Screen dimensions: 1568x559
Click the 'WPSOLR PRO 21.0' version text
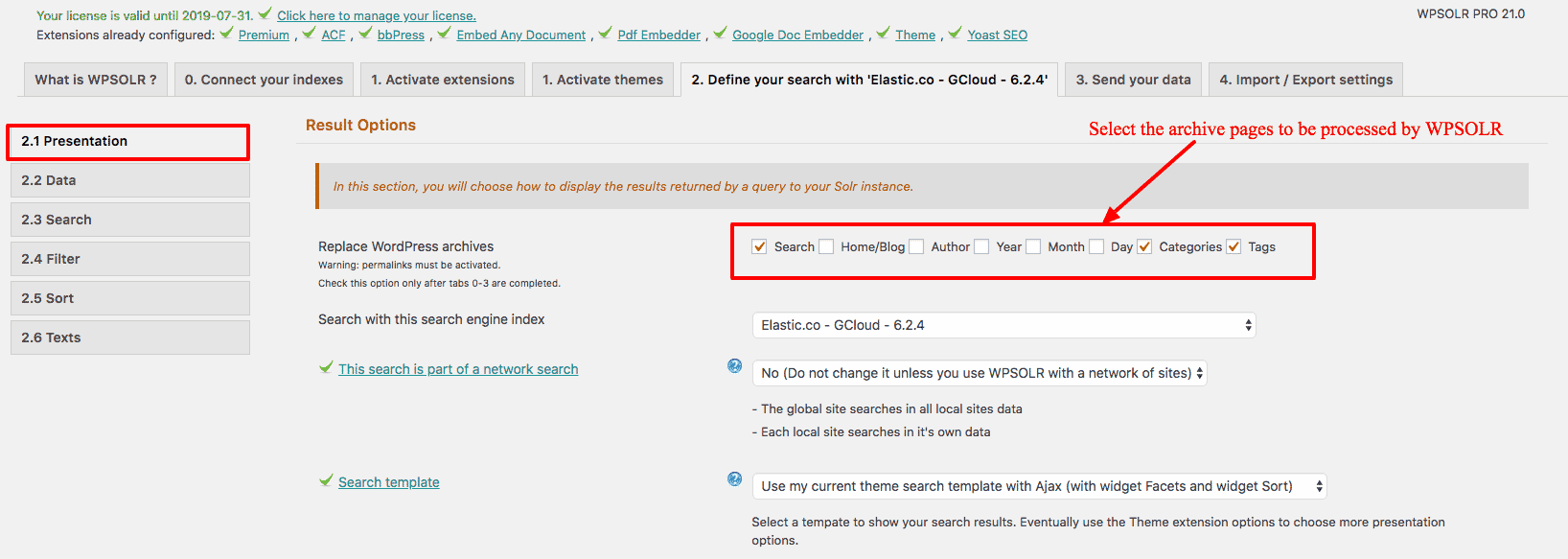pos(1471,13)
